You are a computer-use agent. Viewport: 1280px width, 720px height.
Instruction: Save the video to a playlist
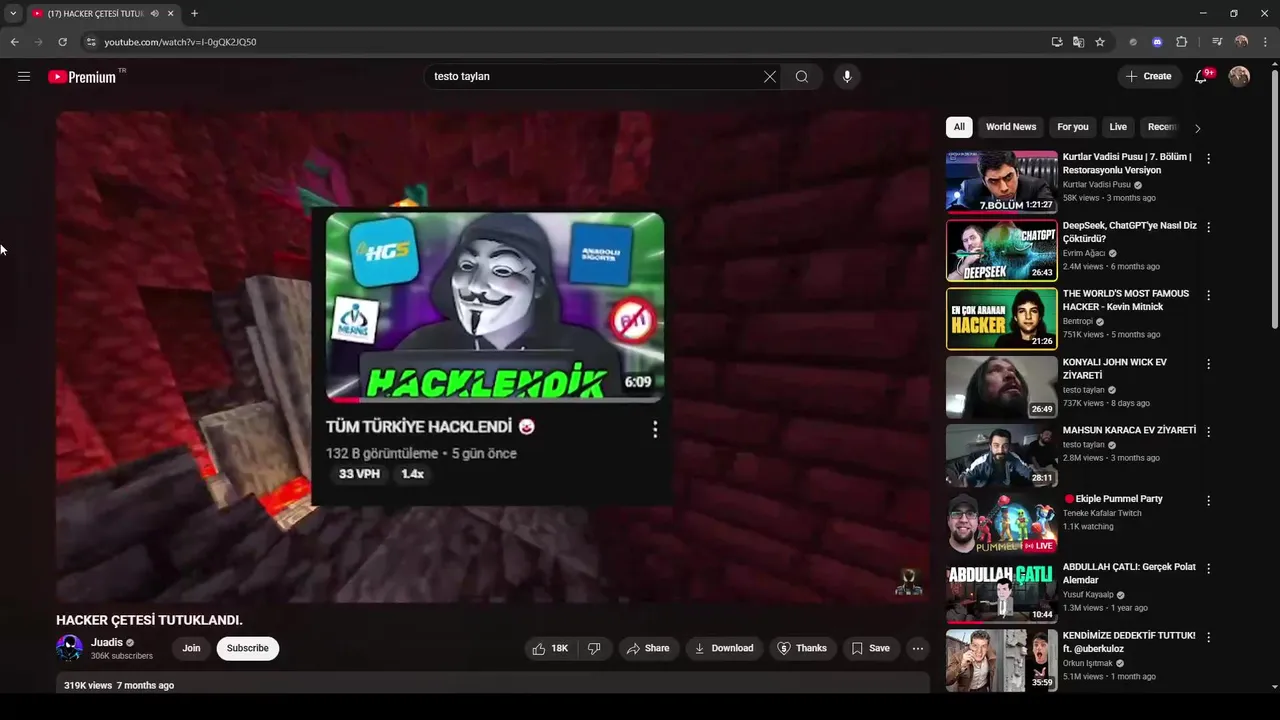[870, 648]
